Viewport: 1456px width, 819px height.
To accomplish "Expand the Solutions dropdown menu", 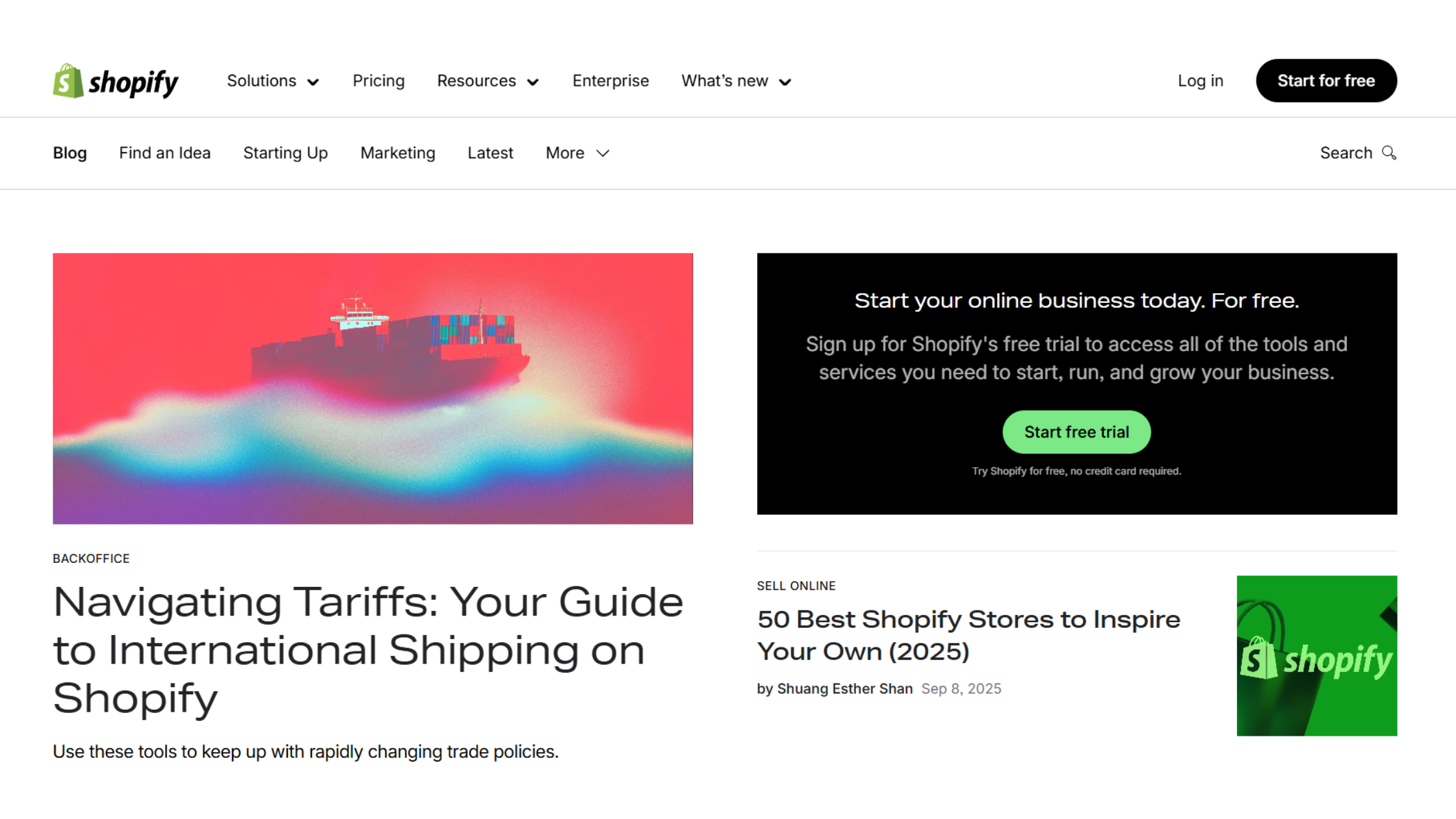I will pos(273,81).
